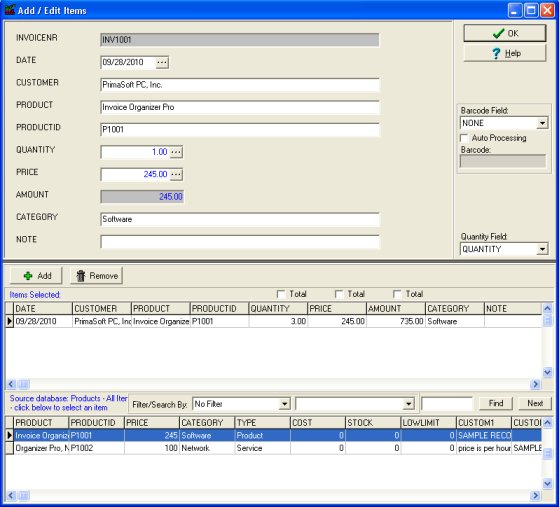
Task: Click left arrow of Items Selected horizontal scrollbar
Action: [x=11, y=384]
